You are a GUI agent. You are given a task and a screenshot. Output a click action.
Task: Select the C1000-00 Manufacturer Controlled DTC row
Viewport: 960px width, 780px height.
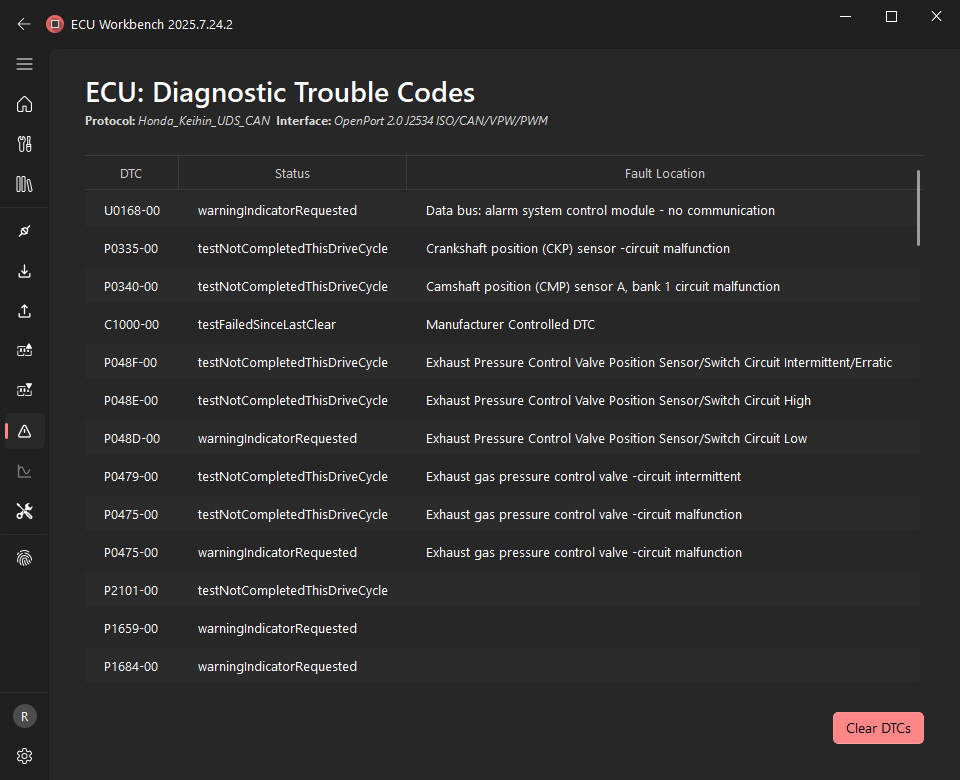pos(500,325)
